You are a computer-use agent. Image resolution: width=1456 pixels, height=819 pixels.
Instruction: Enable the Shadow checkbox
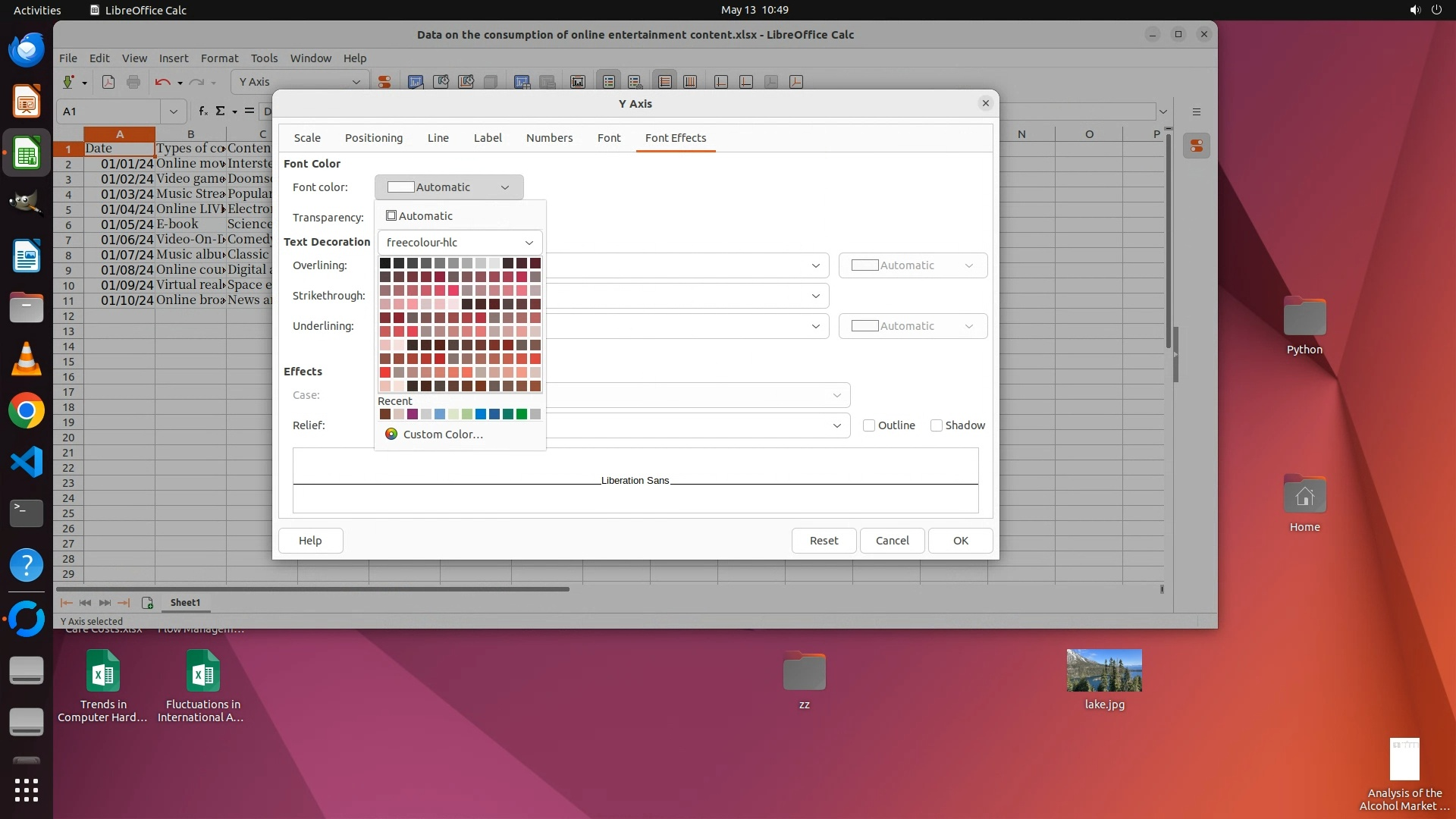click(x=937, y=425)
